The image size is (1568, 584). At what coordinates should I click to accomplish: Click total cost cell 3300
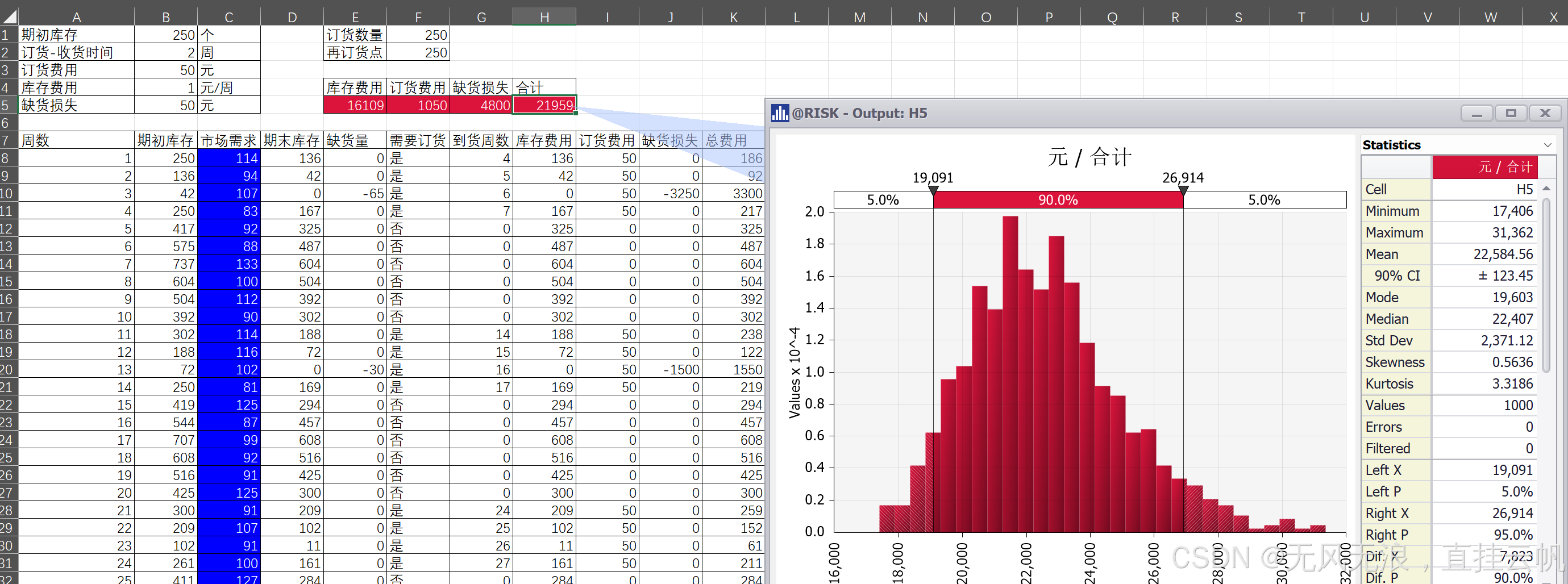pos(734,194)
